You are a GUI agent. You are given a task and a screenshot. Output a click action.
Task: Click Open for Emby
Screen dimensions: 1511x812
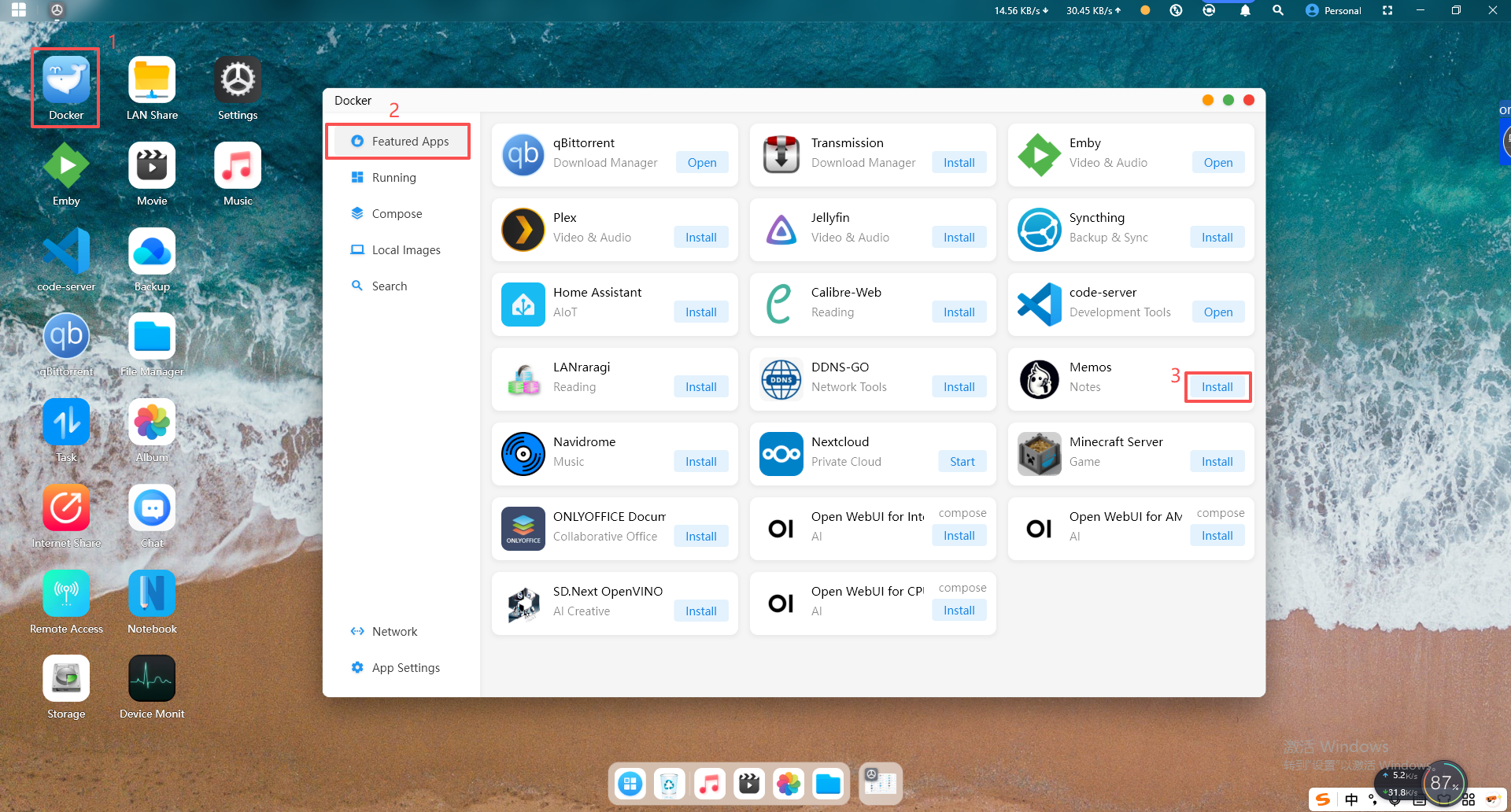click(x=1218, y=163)
